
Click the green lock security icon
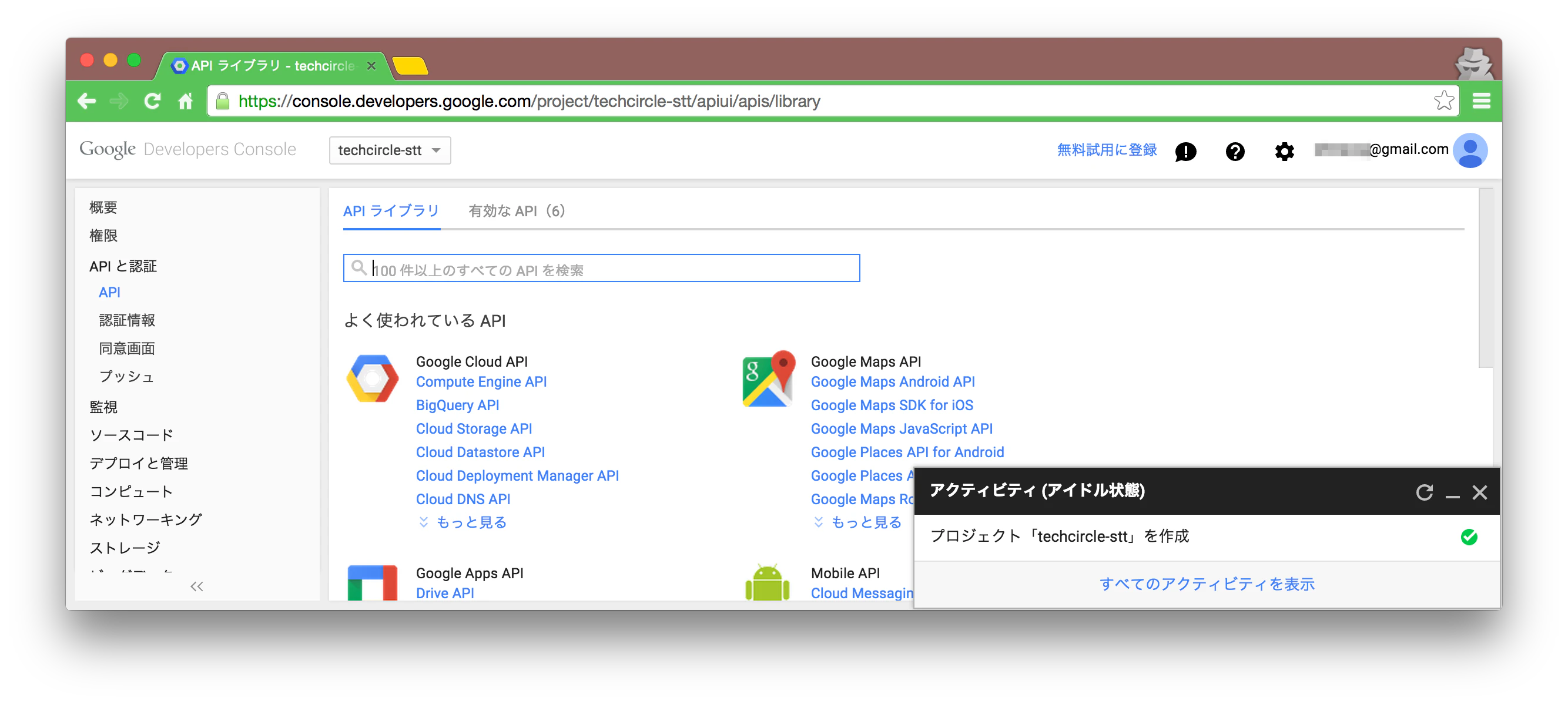click(223, 101)
